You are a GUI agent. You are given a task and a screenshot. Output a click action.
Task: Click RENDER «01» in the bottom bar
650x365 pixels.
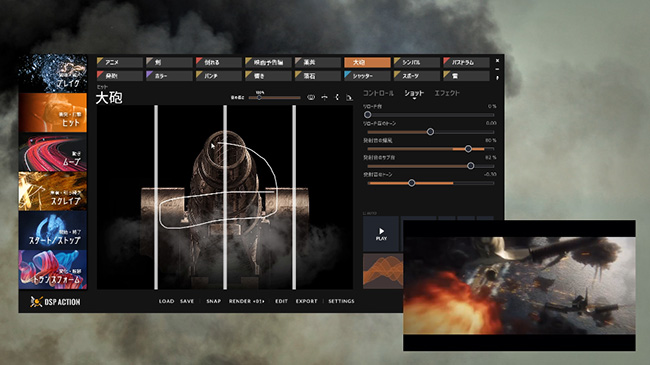[246, 301]
